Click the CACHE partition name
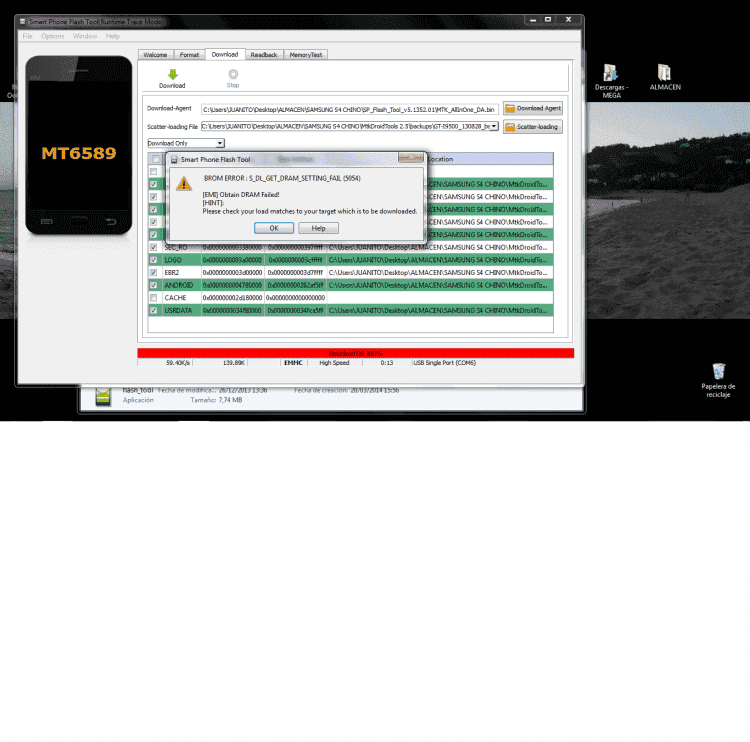Screen dimensions: 750x742 tap(176, 298)
